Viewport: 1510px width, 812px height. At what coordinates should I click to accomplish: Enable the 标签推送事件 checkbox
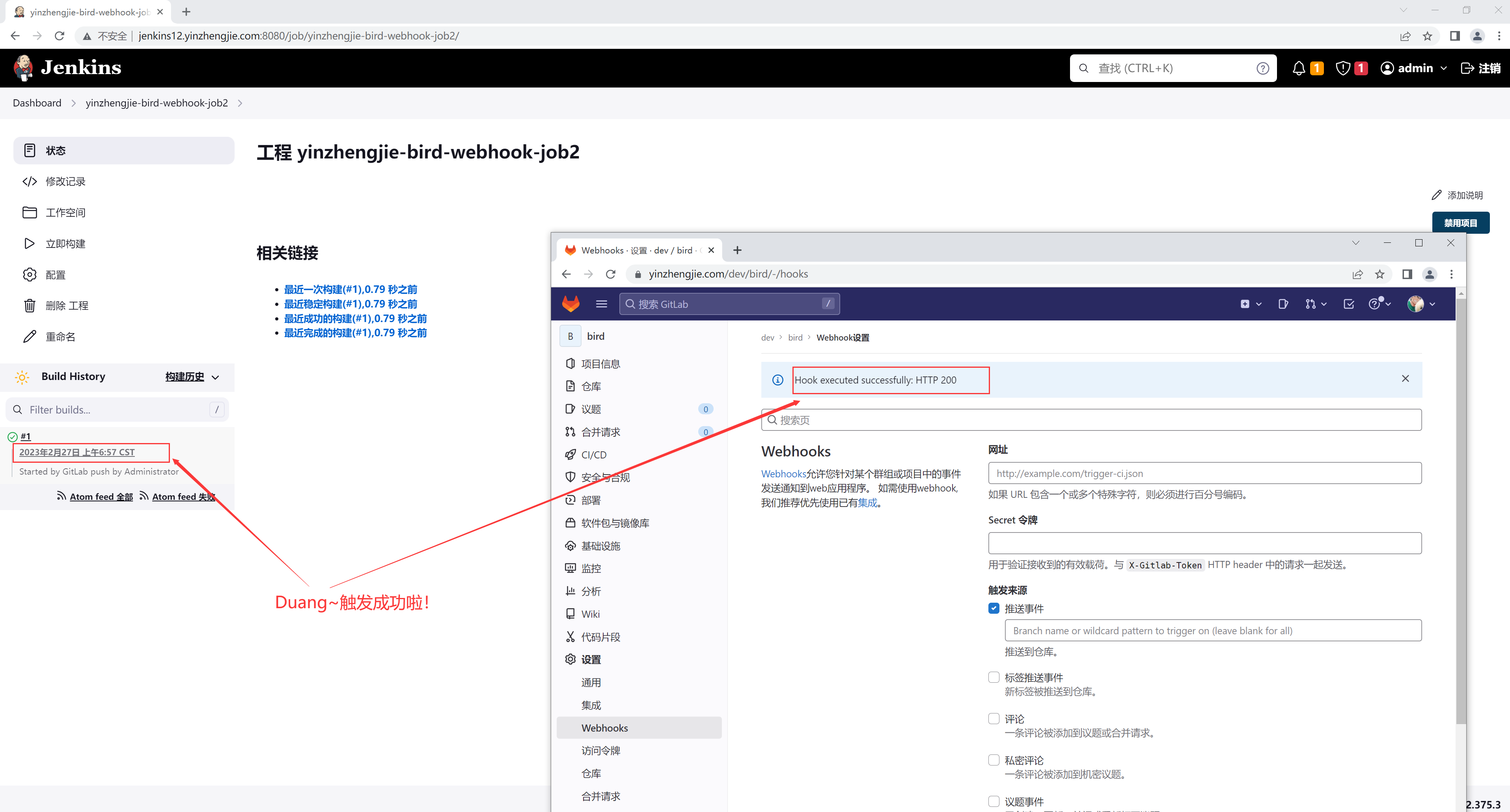(x=994, y=677)
